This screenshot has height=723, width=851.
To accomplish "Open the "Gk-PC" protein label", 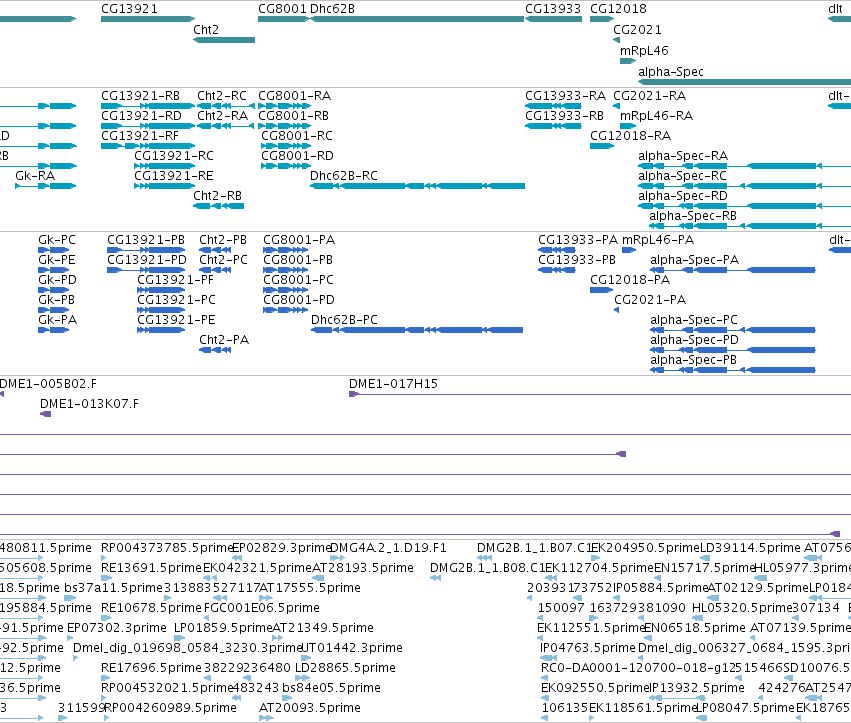I will point(57,240).
